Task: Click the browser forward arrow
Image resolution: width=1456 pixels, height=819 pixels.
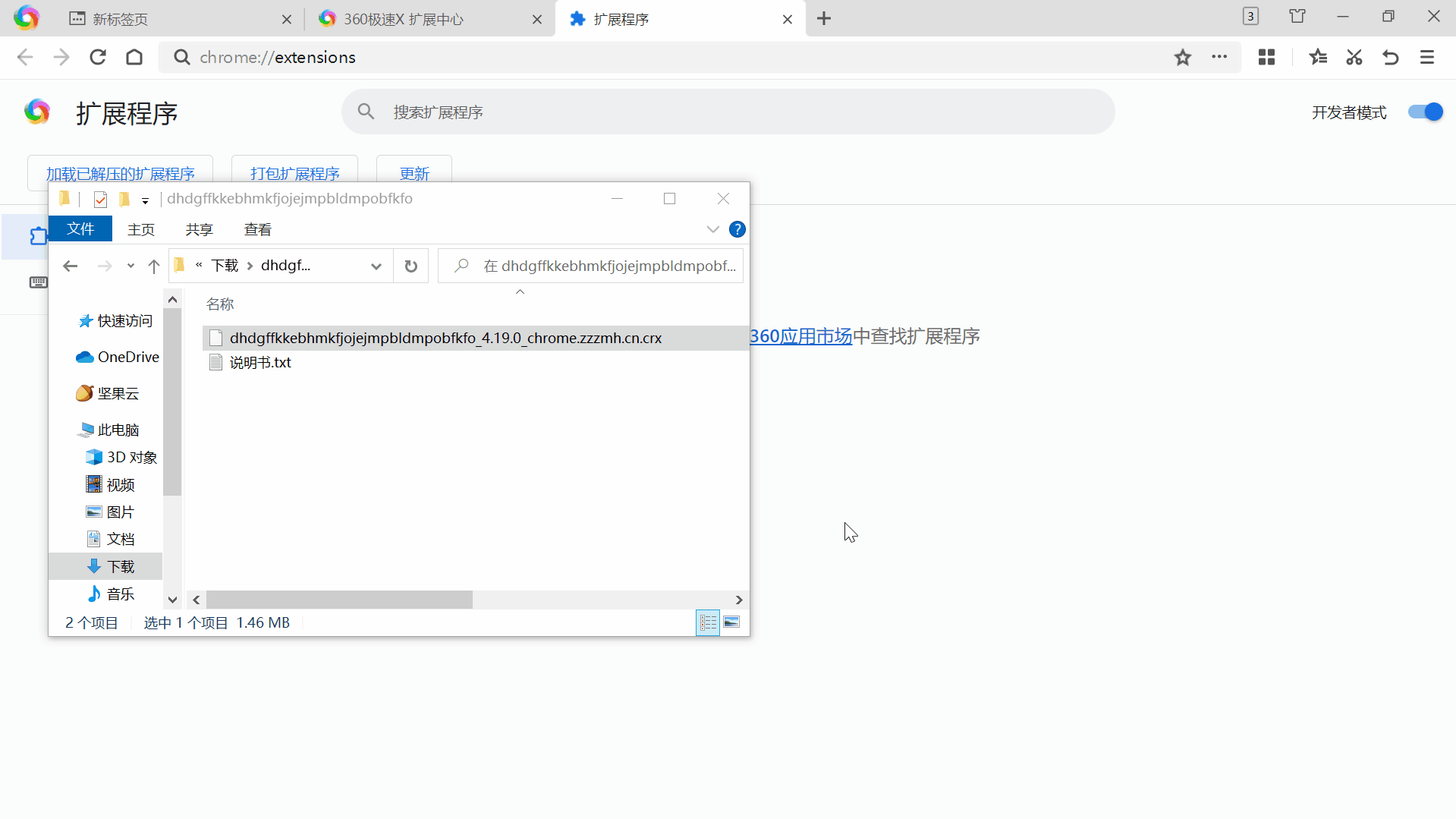Action: [61, 57]
